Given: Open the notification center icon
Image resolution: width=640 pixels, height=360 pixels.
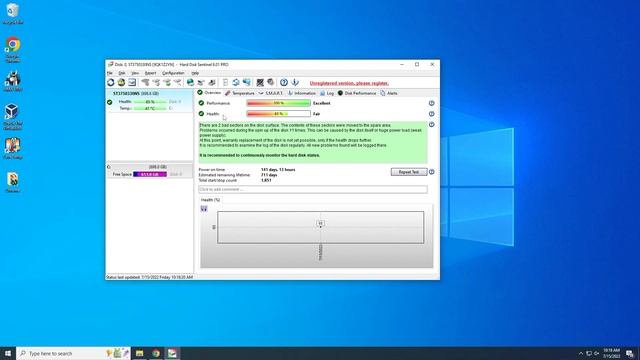Looking at the screenshot, I should point(630,353).
